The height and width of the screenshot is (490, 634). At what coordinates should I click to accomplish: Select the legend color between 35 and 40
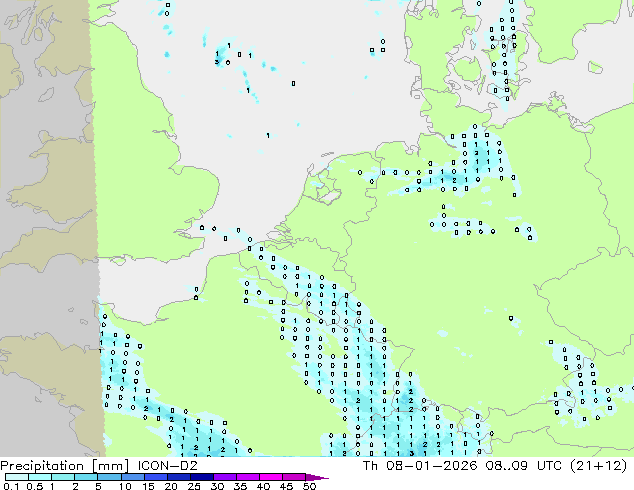point(248,477)
